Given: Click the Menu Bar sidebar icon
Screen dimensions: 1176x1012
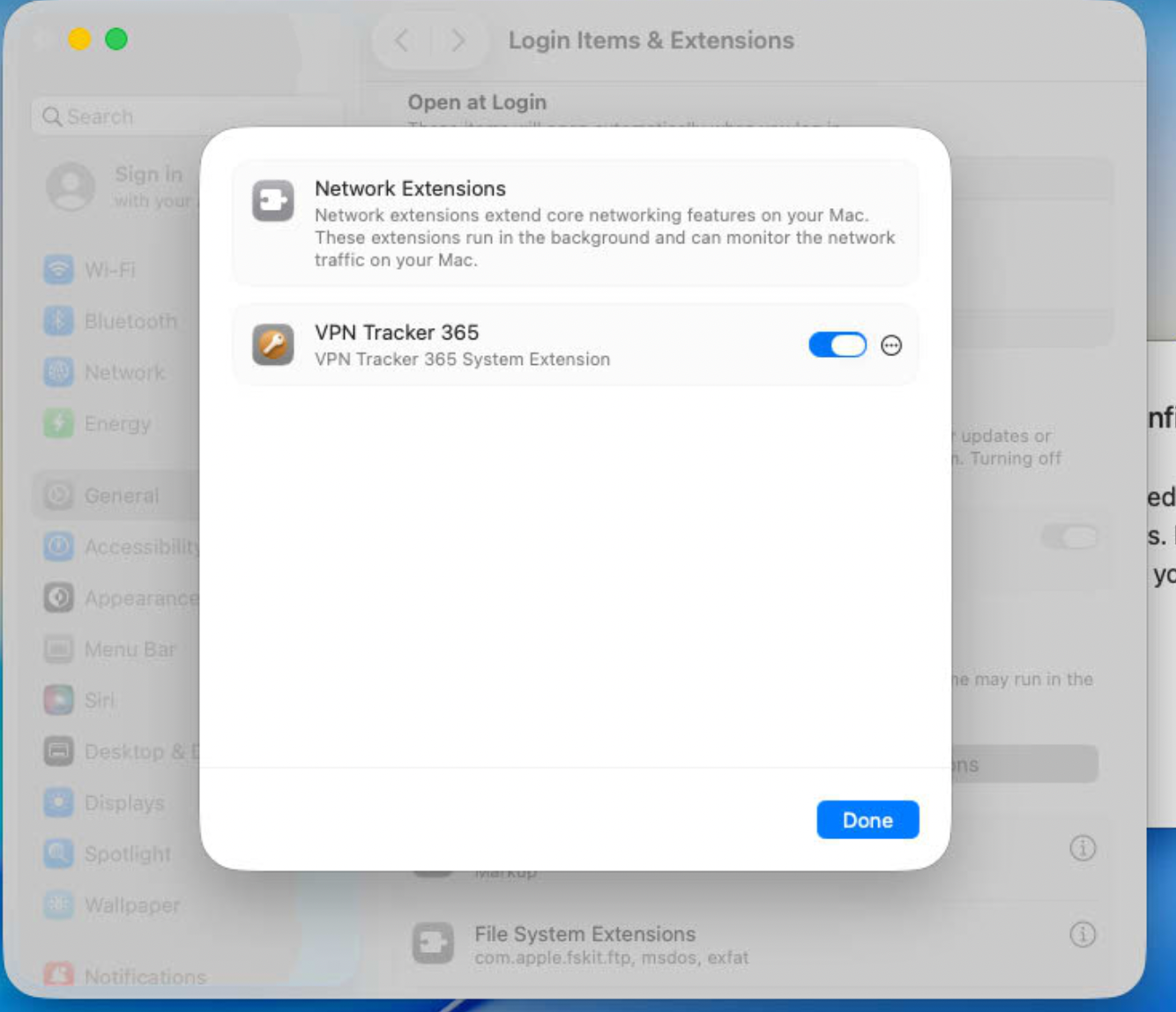Looking at the screenshot, I should tap(59, 650).
